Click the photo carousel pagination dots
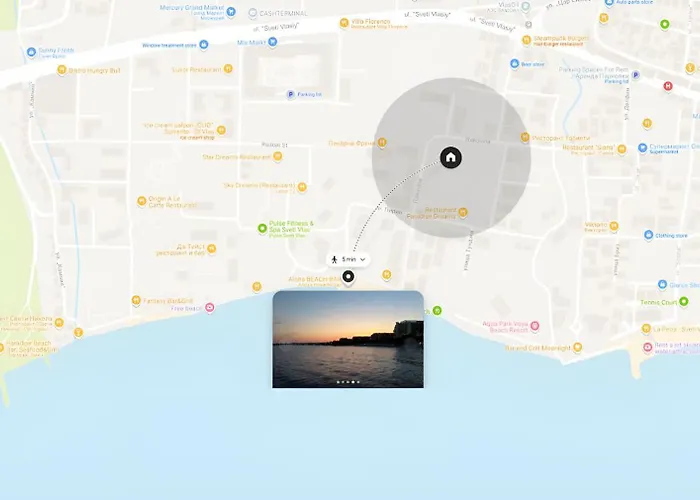The width and height of the screenshot is (700, 500). pos(348,381)
